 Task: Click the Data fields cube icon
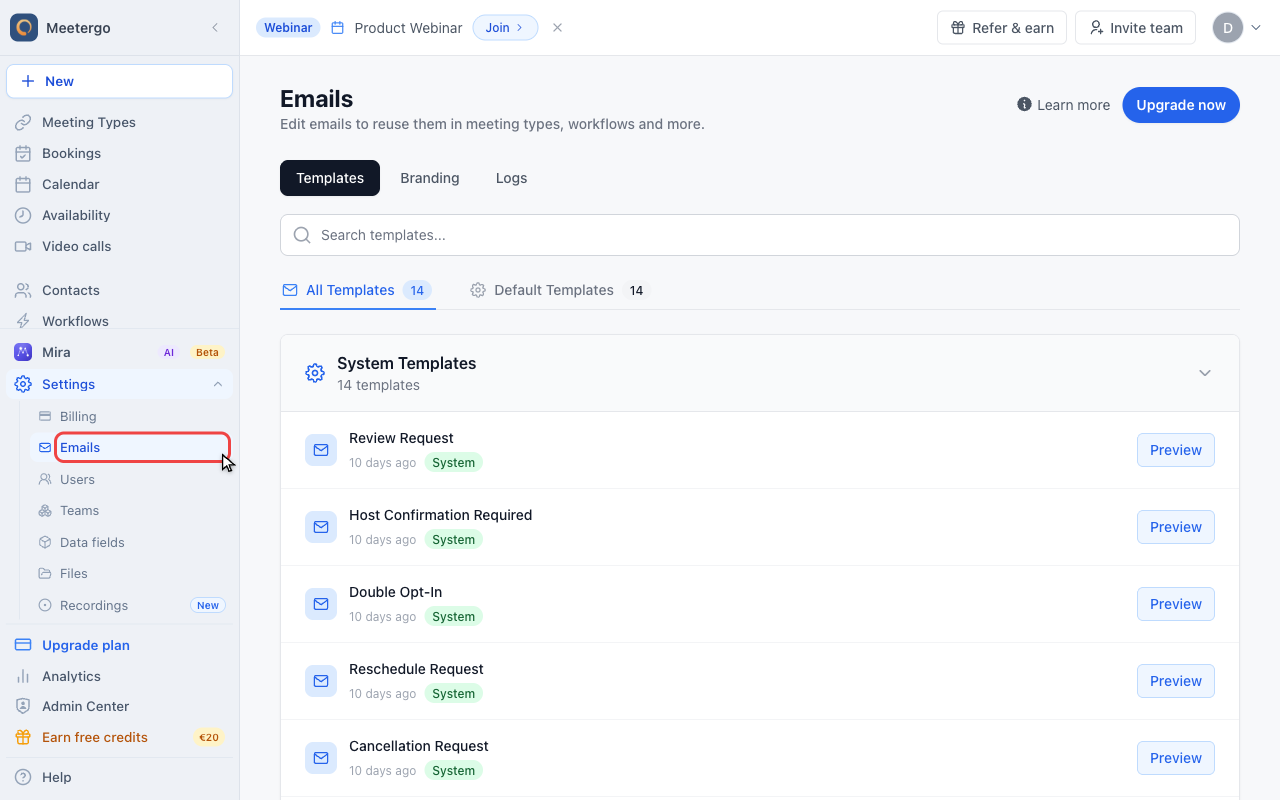tap(45, 542)
